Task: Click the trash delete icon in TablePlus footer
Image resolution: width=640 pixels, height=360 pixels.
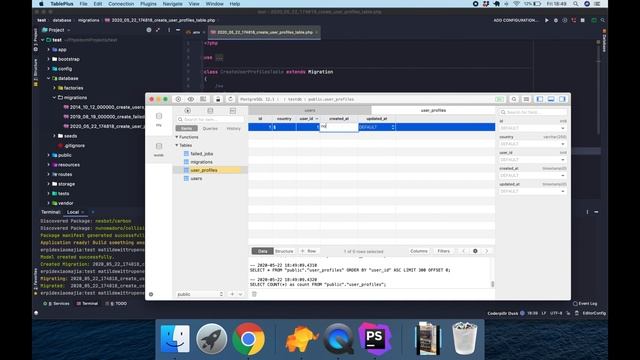Action: (x=254, y=294)
